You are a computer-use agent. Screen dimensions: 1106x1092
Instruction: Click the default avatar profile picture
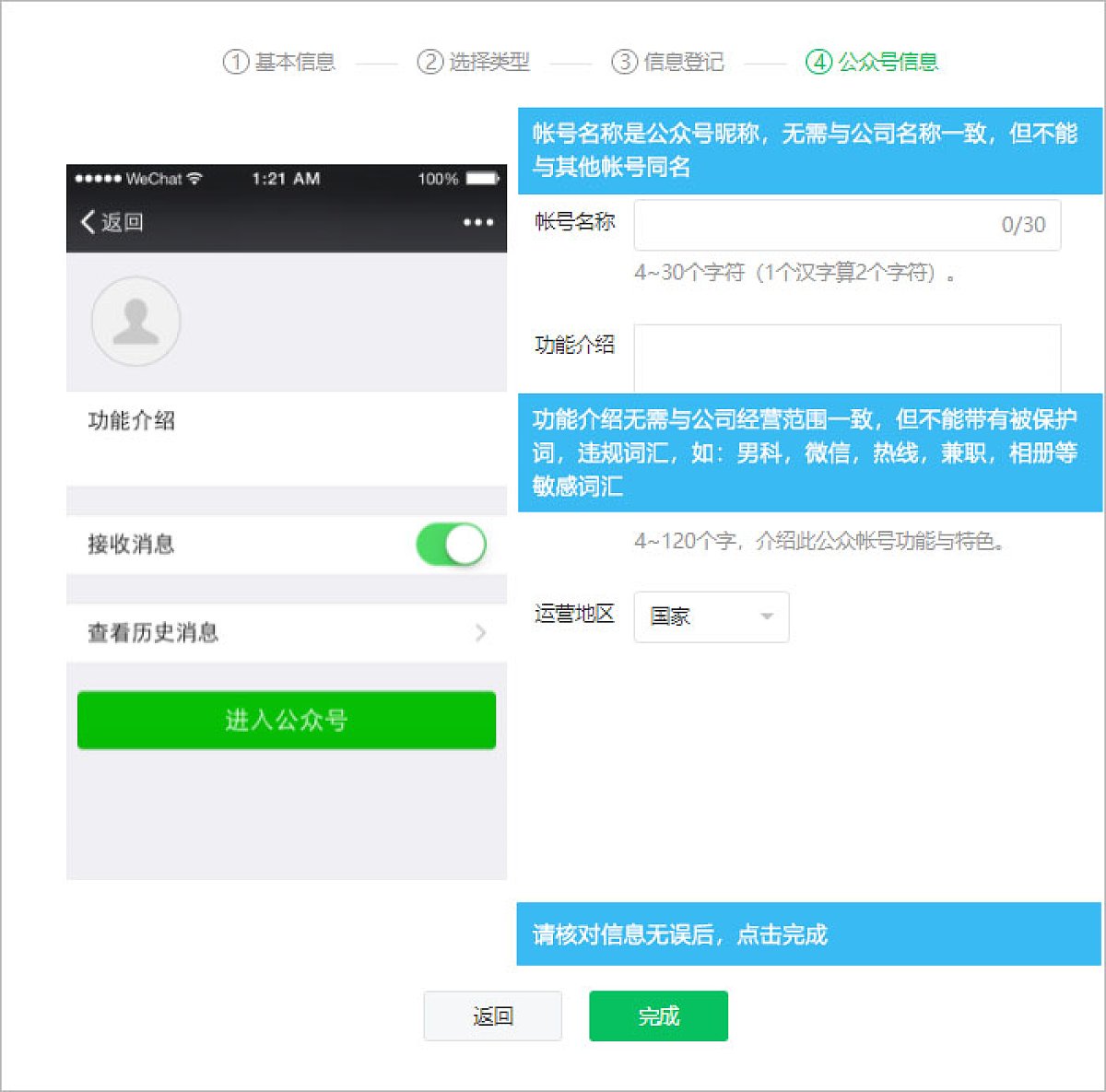pos(135,321)
